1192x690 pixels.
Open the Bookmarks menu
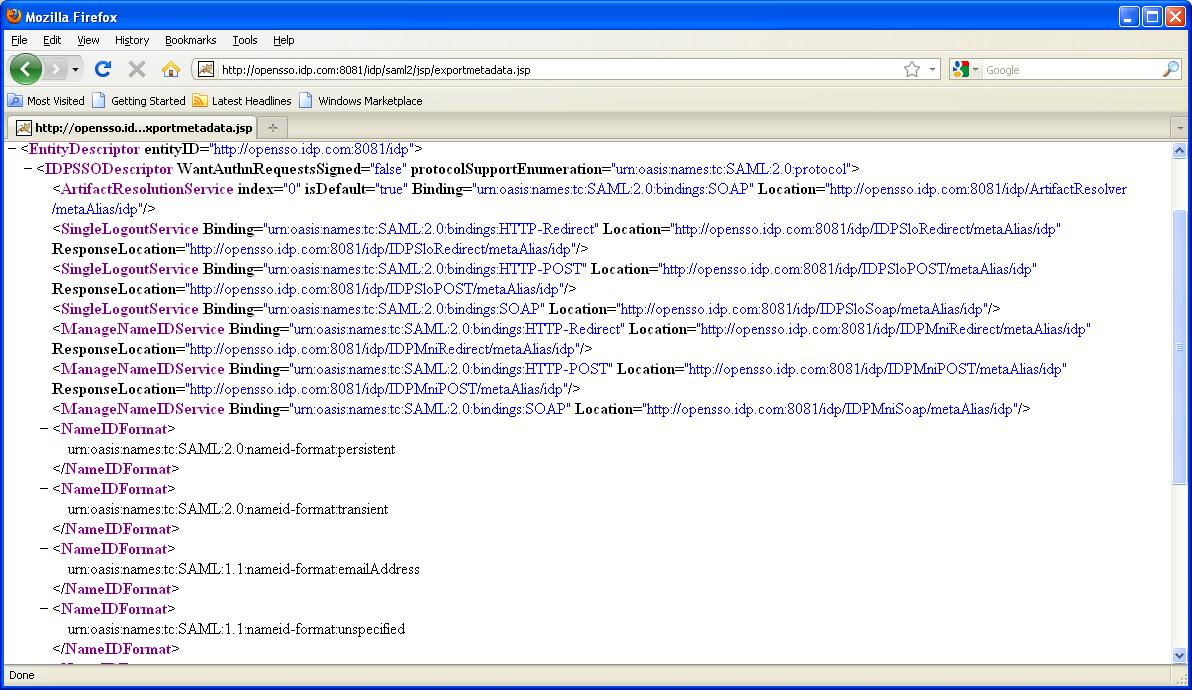coord(190,40)
